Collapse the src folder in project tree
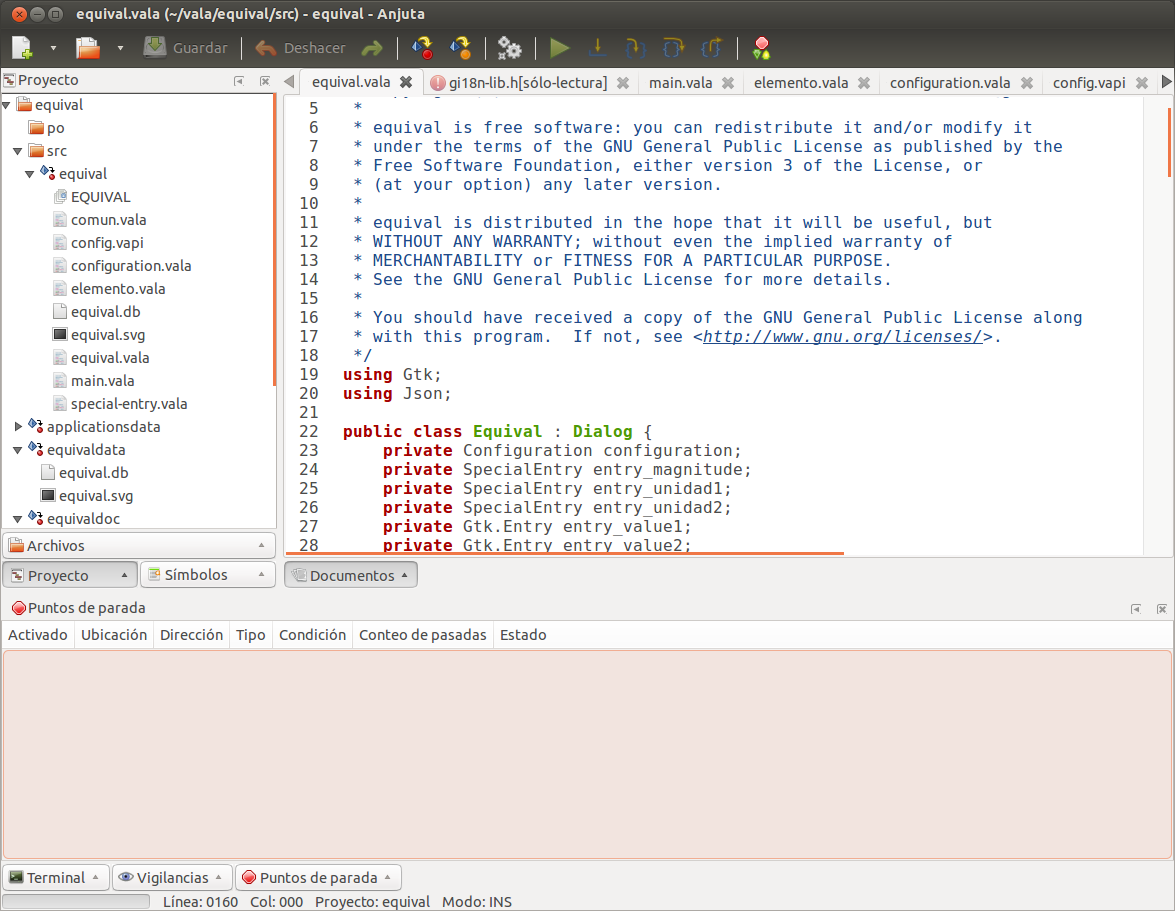Viewport: 1175px width, 911px height. coord(18,151)
